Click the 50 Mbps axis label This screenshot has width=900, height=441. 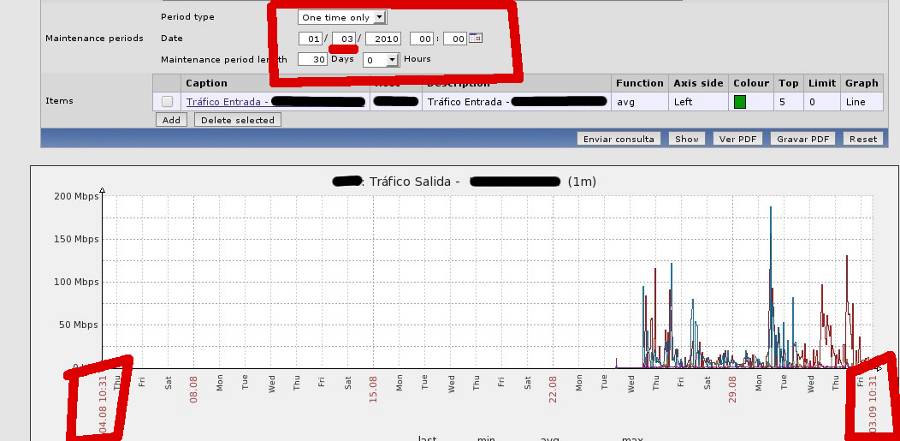point(79,325)
